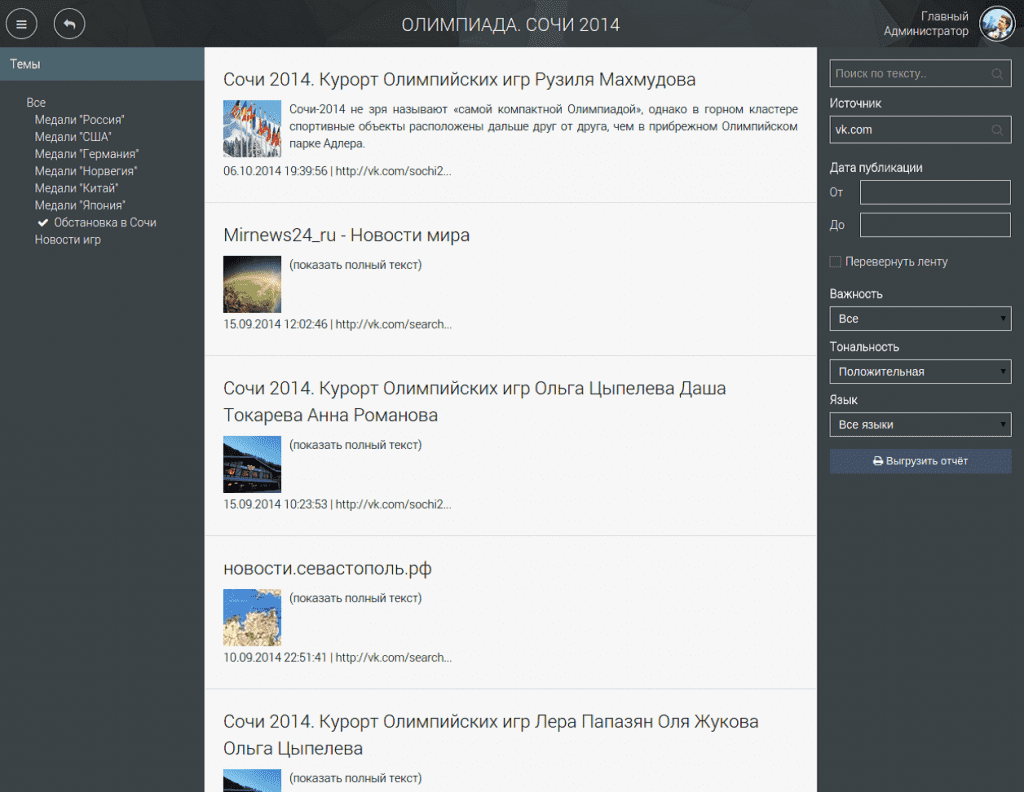Select topic Медали "Норвегия"

coord(86,171)
